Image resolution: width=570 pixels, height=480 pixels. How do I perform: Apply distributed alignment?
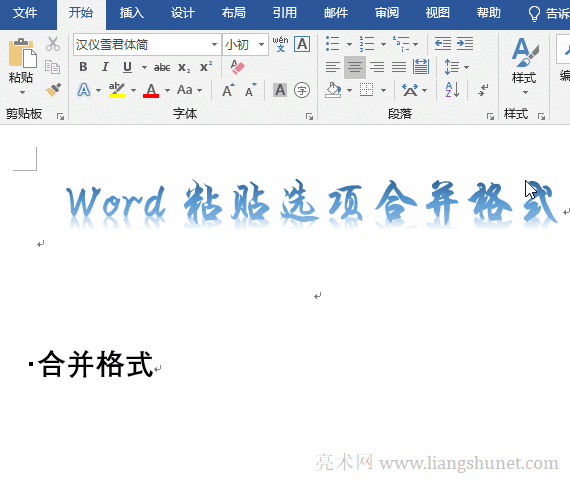(421, 67)
